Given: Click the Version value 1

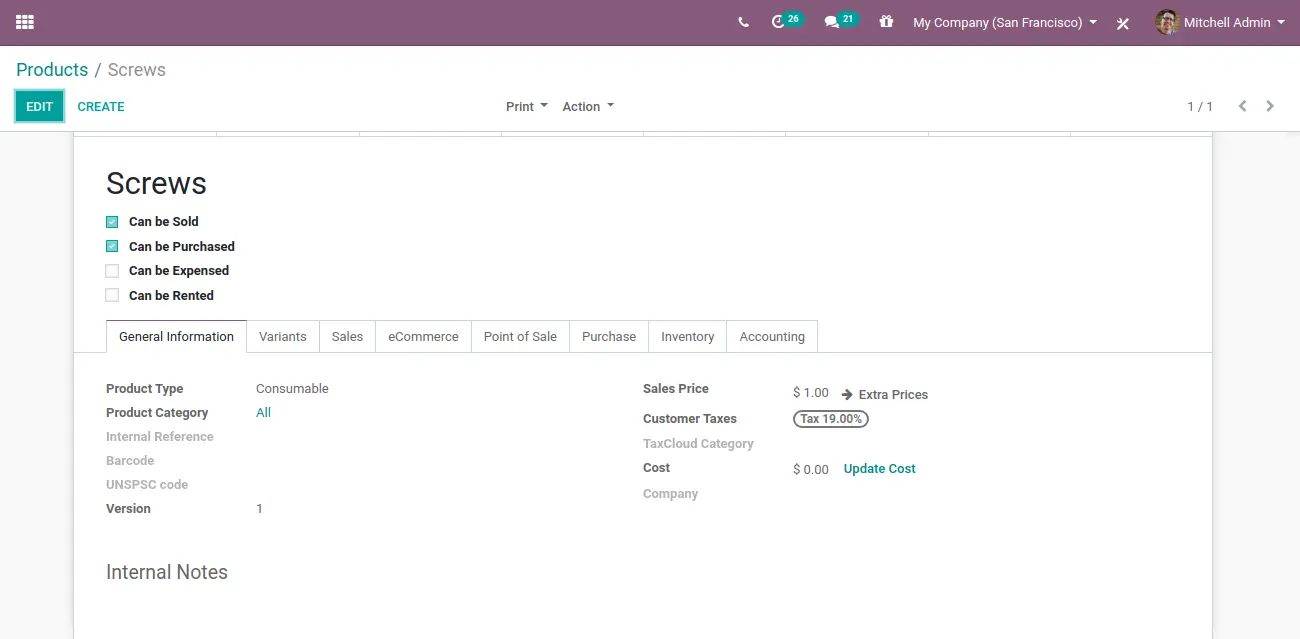Looking at the screenshot, I should click(x=260, y=509).
